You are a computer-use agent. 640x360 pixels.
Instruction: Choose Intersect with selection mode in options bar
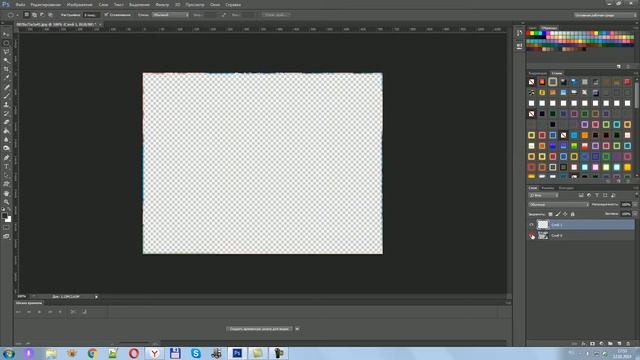coord(50,15)
